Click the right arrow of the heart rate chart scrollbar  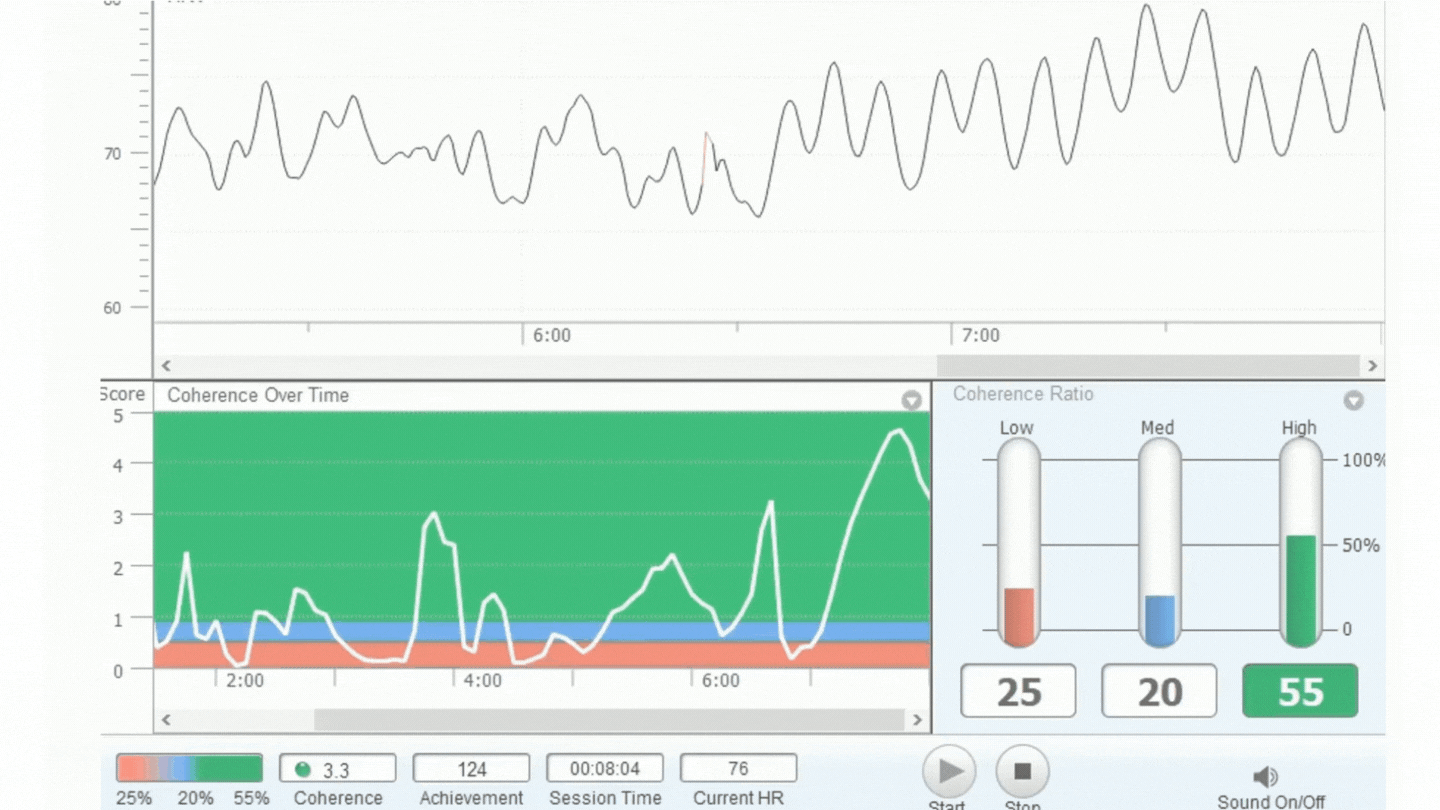tap(1373, 366)
